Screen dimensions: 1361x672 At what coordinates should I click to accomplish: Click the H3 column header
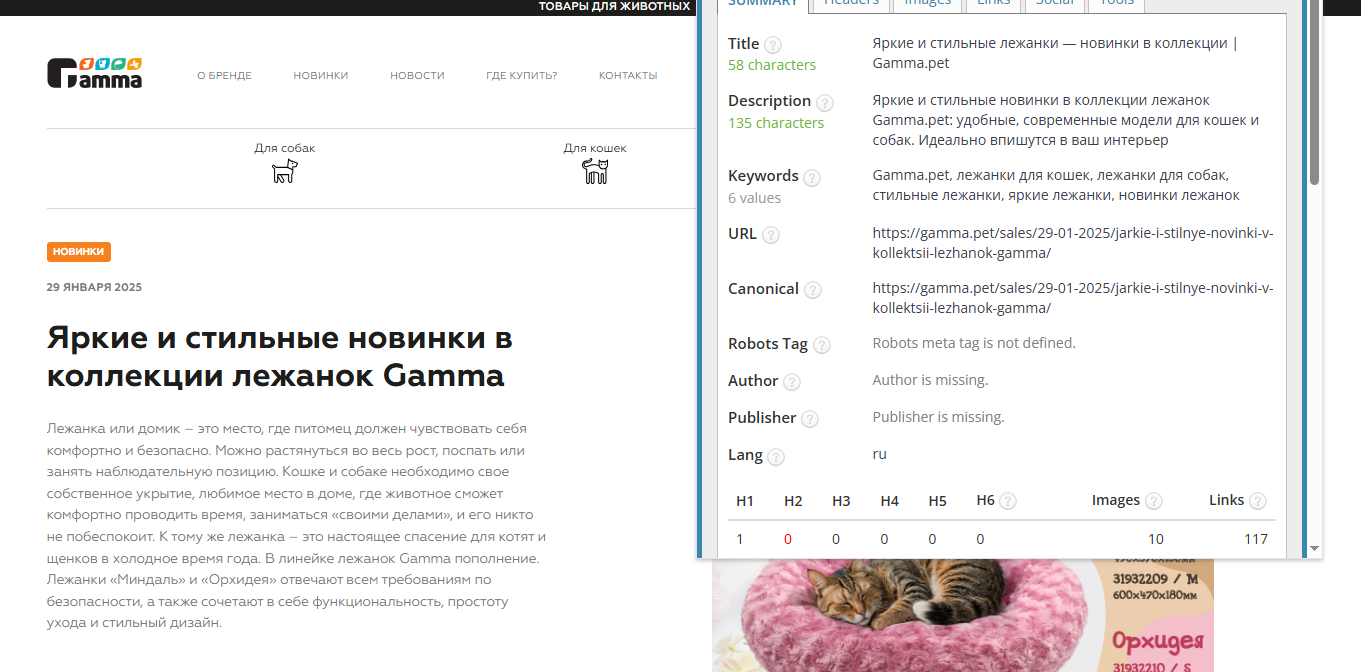pyautogui.click(x=841, y=501)
